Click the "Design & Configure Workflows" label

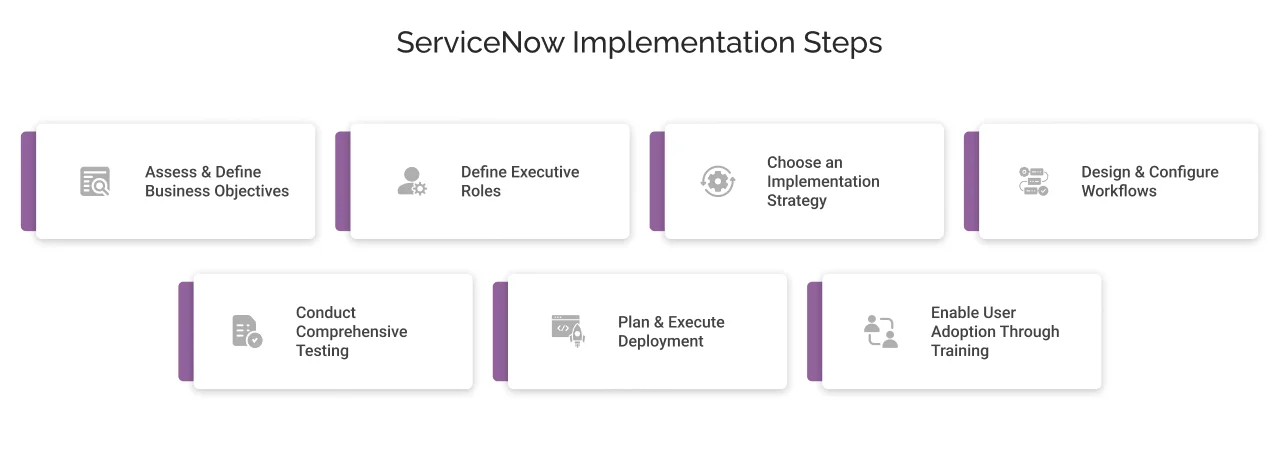1150,181
